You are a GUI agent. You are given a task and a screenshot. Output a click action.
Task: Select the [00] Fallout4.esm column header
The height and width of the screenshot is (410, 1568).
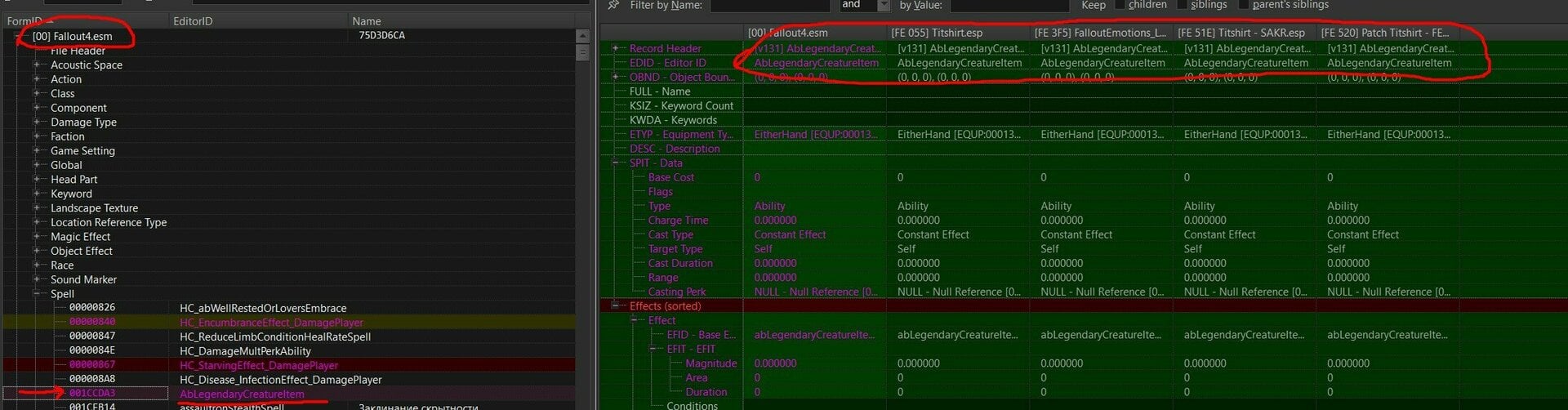click(814, 33)
